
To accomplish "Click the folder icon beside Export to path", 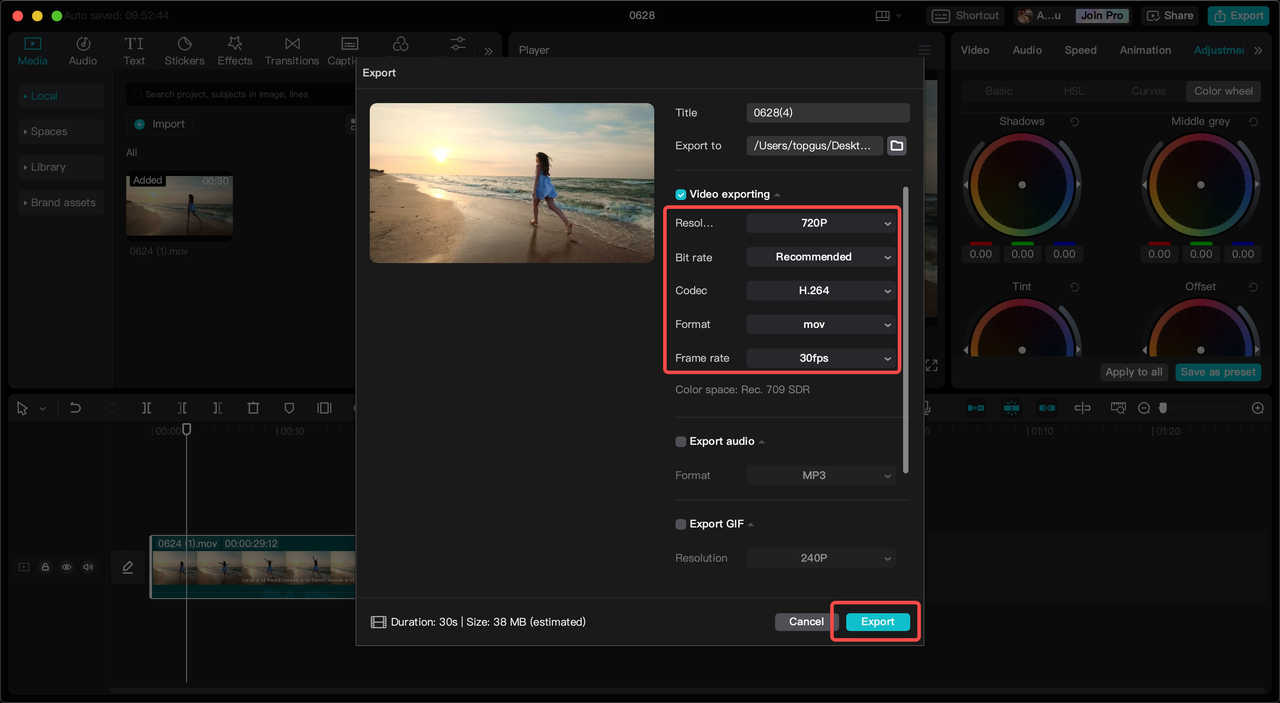I will pos(897,146).
